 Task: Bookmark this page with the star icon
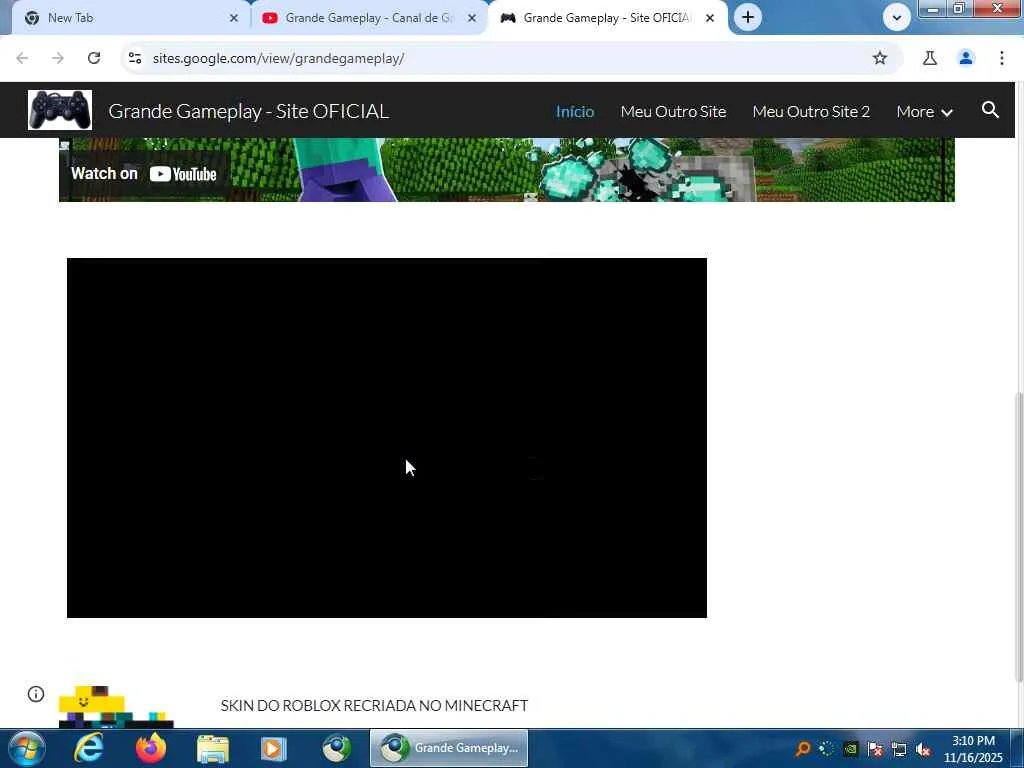(x=880, y=58)
